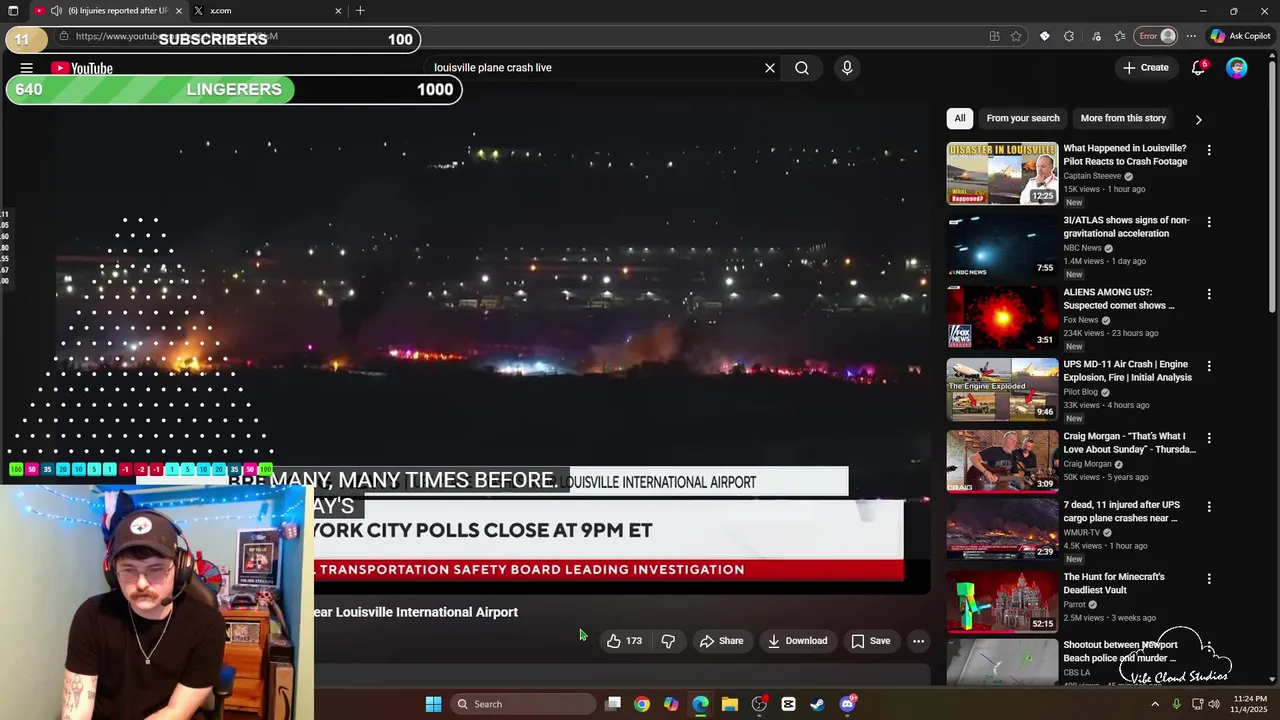Click the magnifier search button

click(x=802, y=68)
